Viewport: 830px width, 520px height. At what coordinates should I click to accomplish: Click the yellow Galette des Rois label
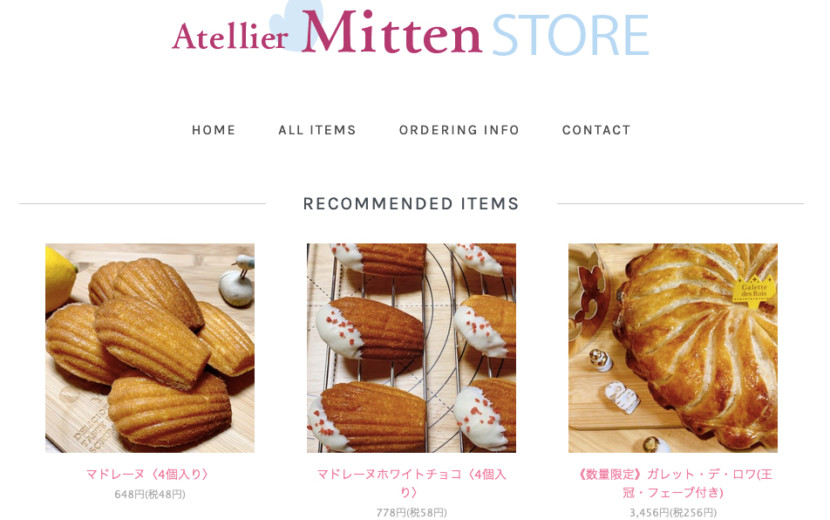point(754,290)
